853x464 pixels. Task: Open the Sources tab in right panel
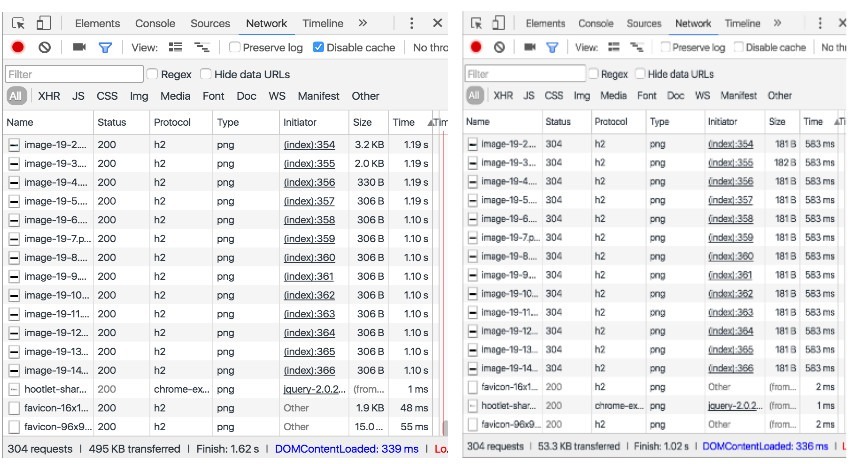[644, 23]
